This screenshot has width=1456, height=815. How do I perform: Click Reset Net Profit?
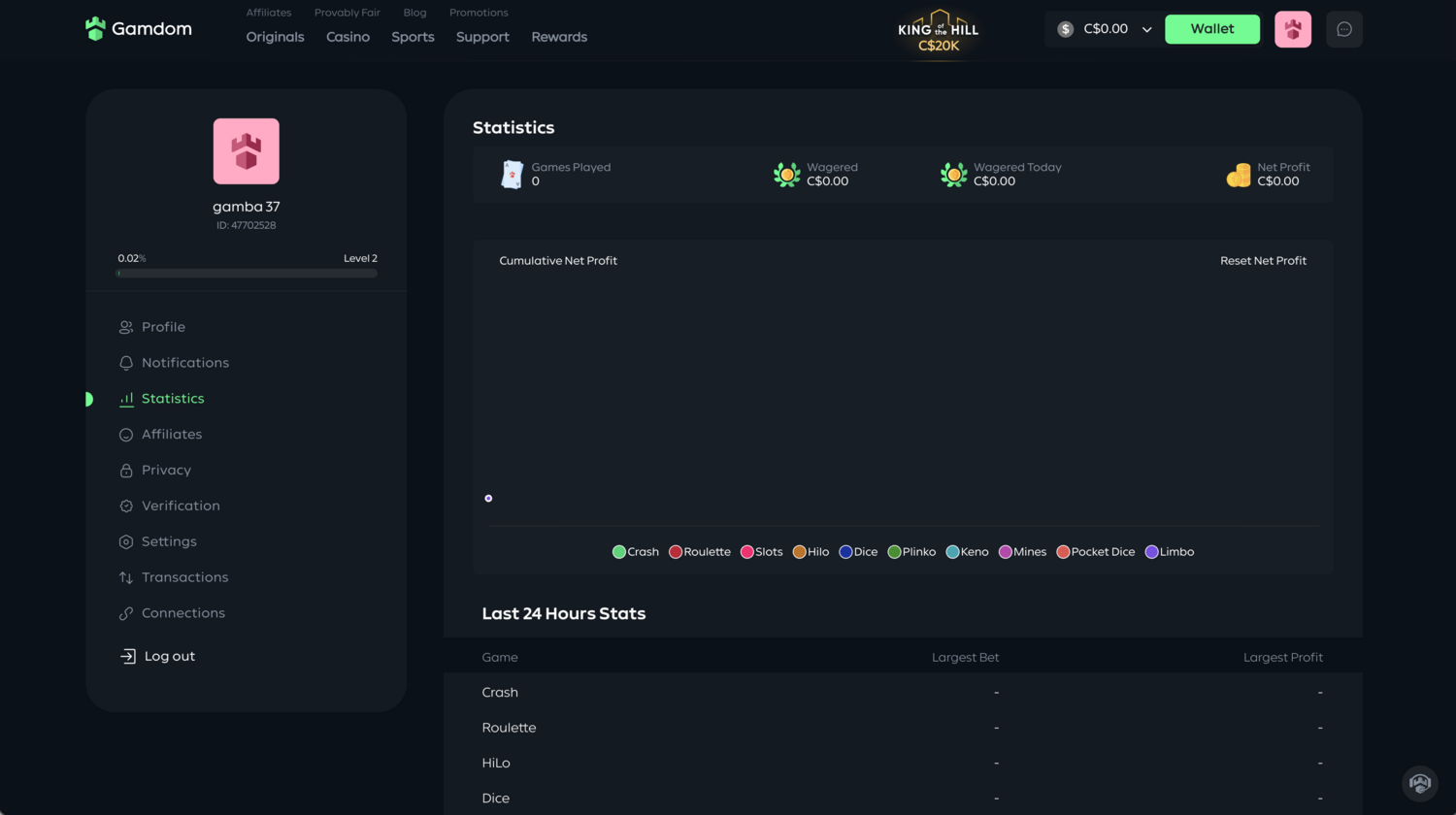pos(1263,260)
